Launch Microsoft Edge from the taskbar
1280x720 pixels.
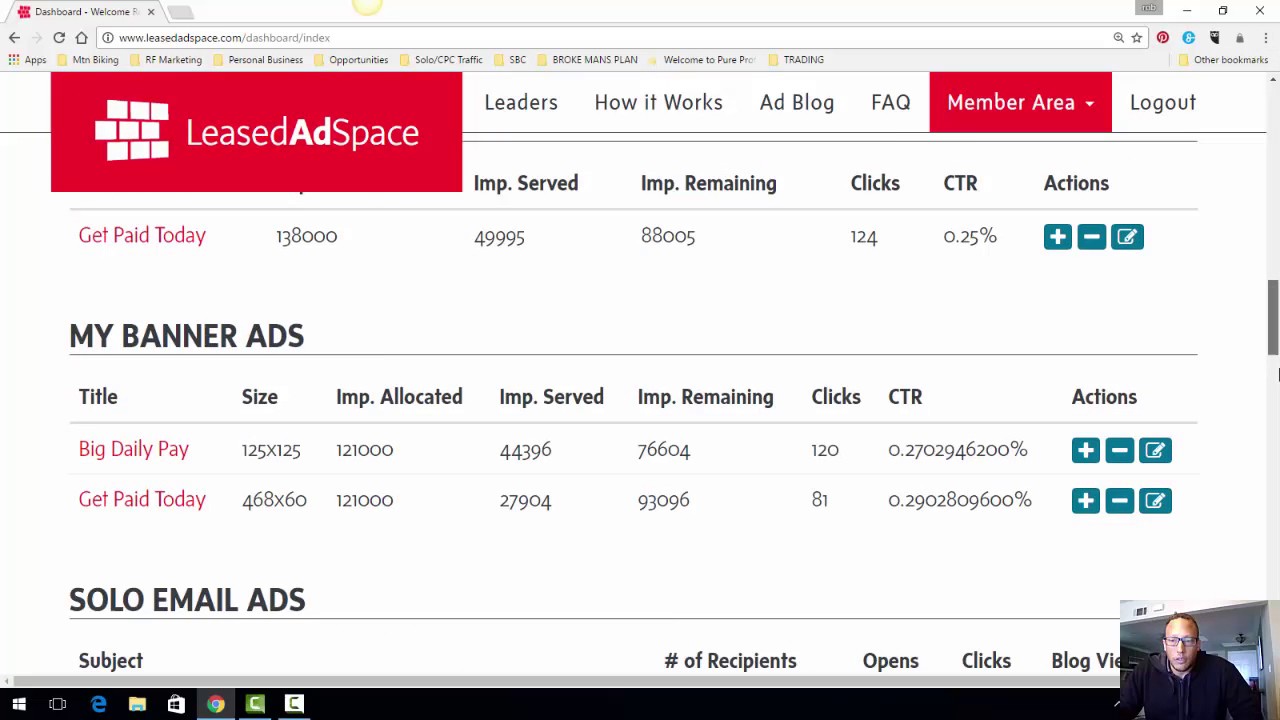[98, 704]
